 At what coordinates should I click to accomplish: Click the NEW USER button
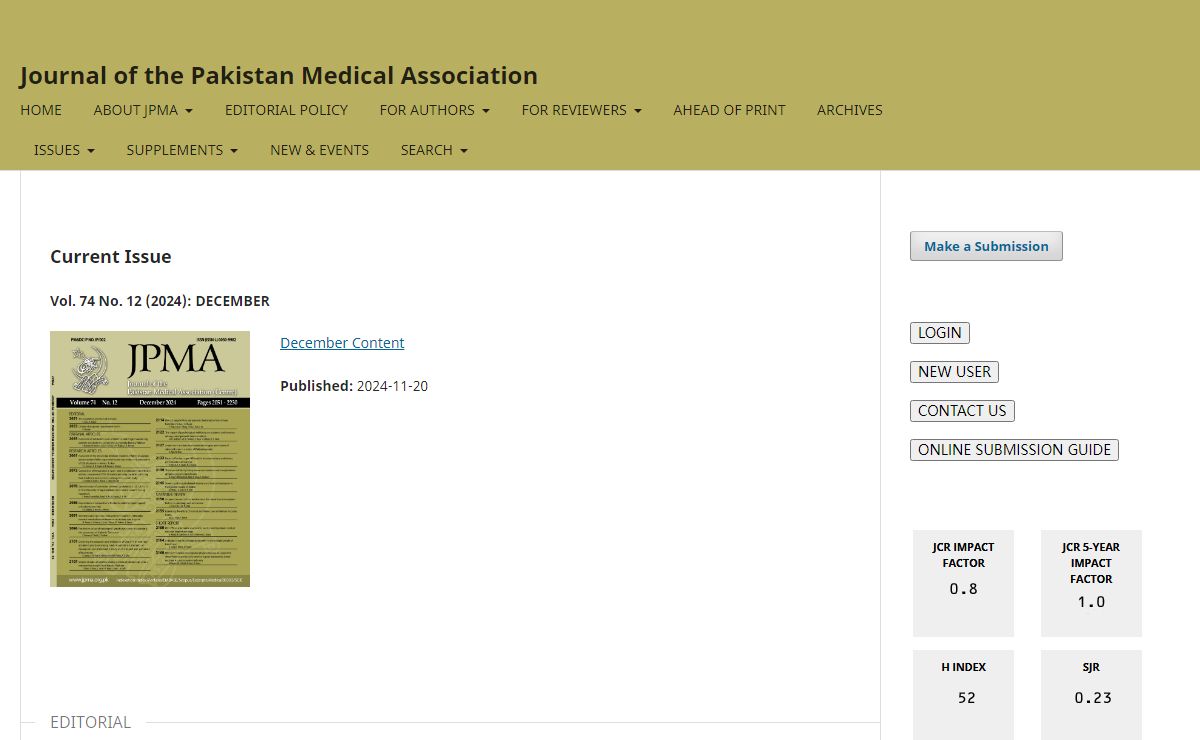click(x=954, y=372)
